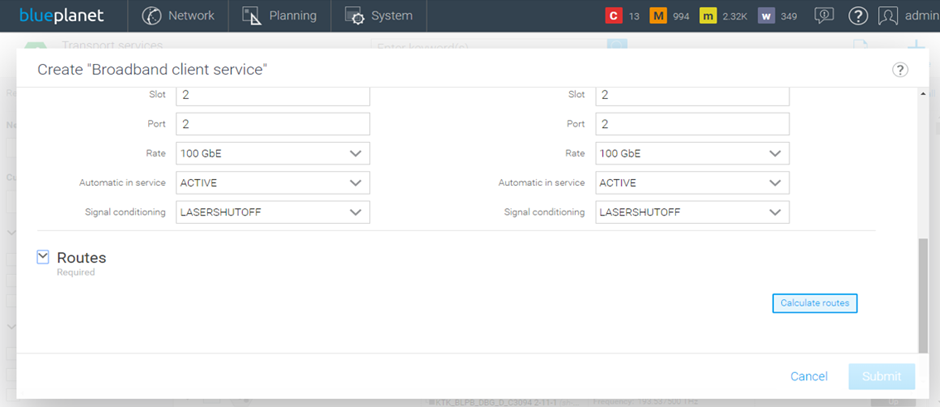Open the admin user profile icon

coord(888,16)
